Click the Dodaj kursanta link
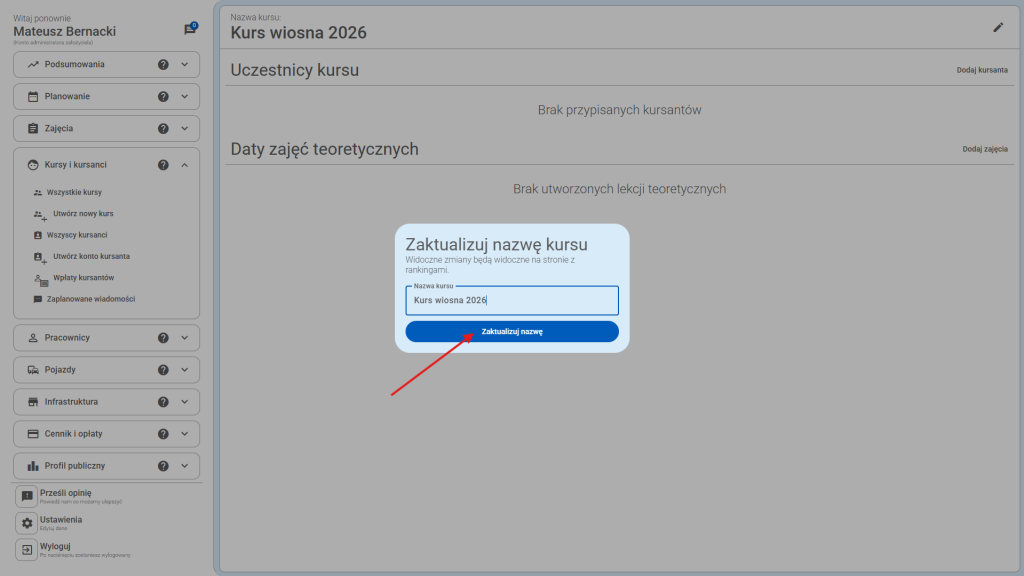 [x=982, y=71]
